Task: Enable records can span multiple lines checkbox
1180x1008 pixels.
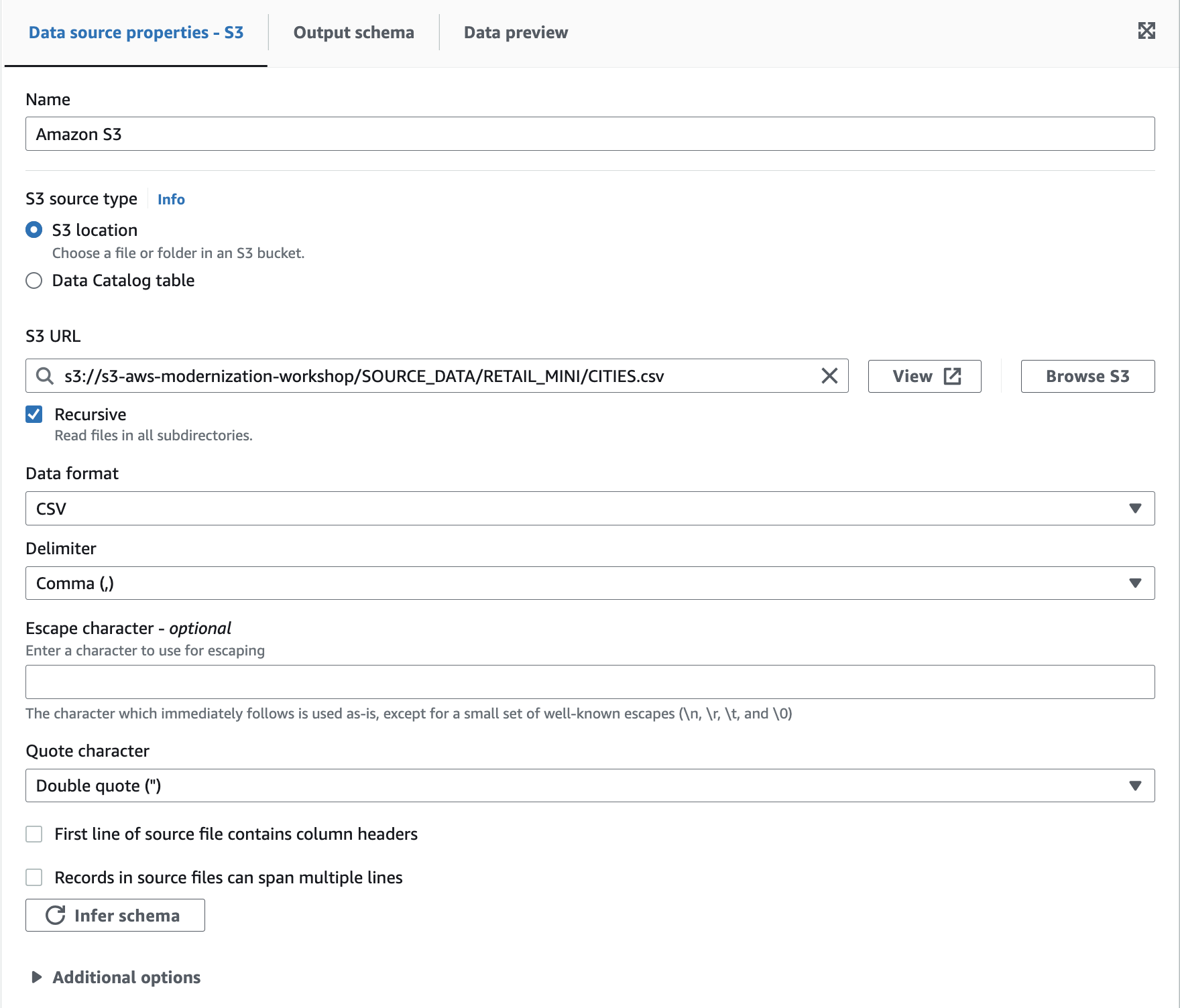Action: point(34,877)
